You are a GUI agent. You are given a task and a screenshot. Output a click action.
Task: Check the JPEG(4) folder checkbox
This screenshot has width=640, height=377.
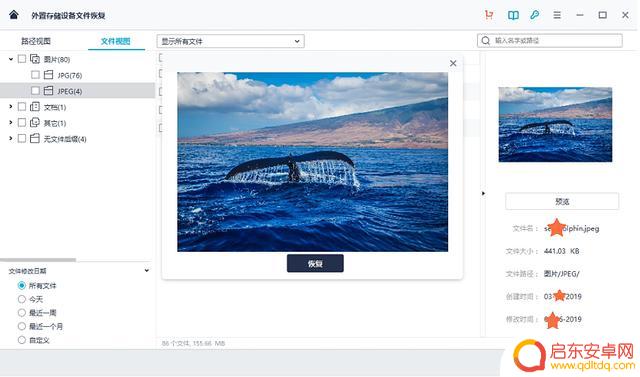(36, 91)
